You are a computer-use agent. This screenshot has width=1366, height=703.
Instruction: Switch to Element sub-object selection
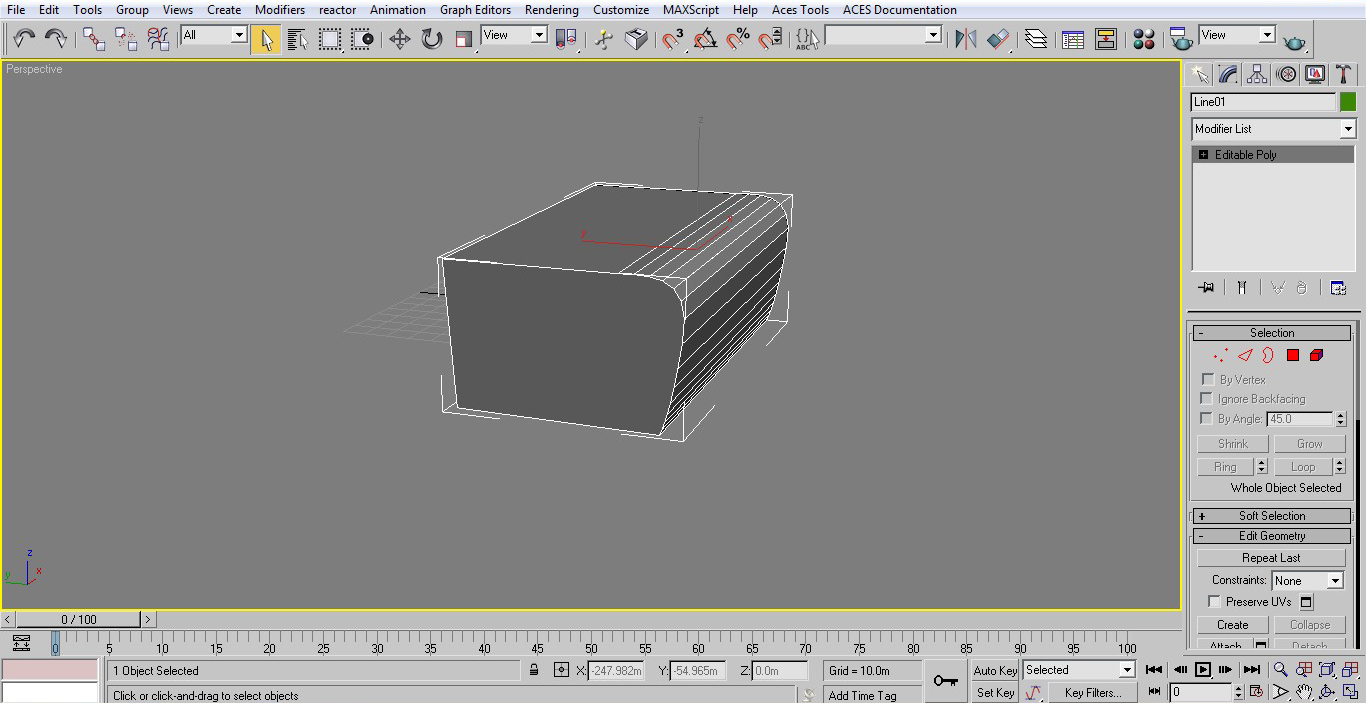1316,355
